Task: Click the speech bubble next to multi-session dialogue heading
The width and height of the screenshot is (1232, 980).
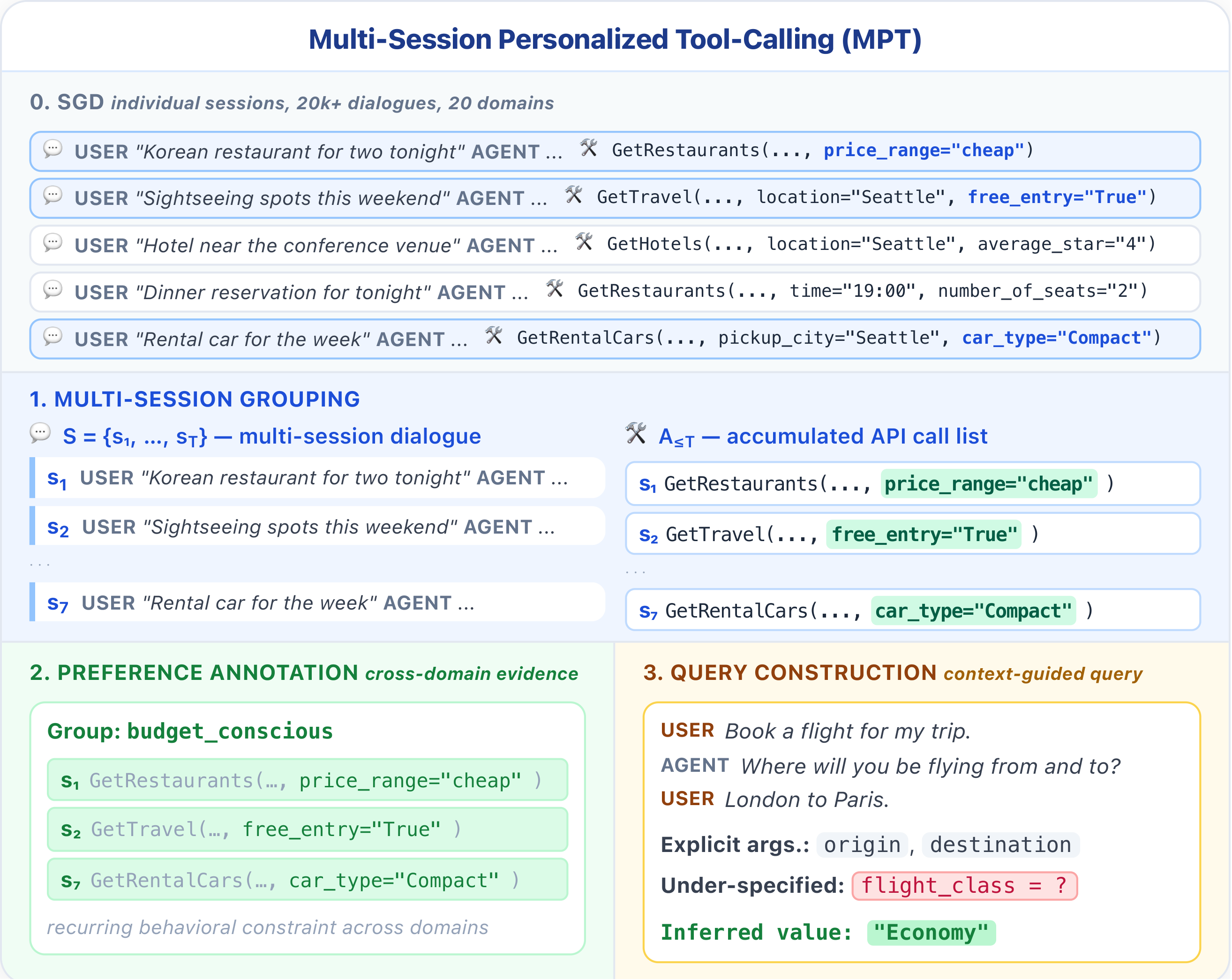Action: point(41,433)
